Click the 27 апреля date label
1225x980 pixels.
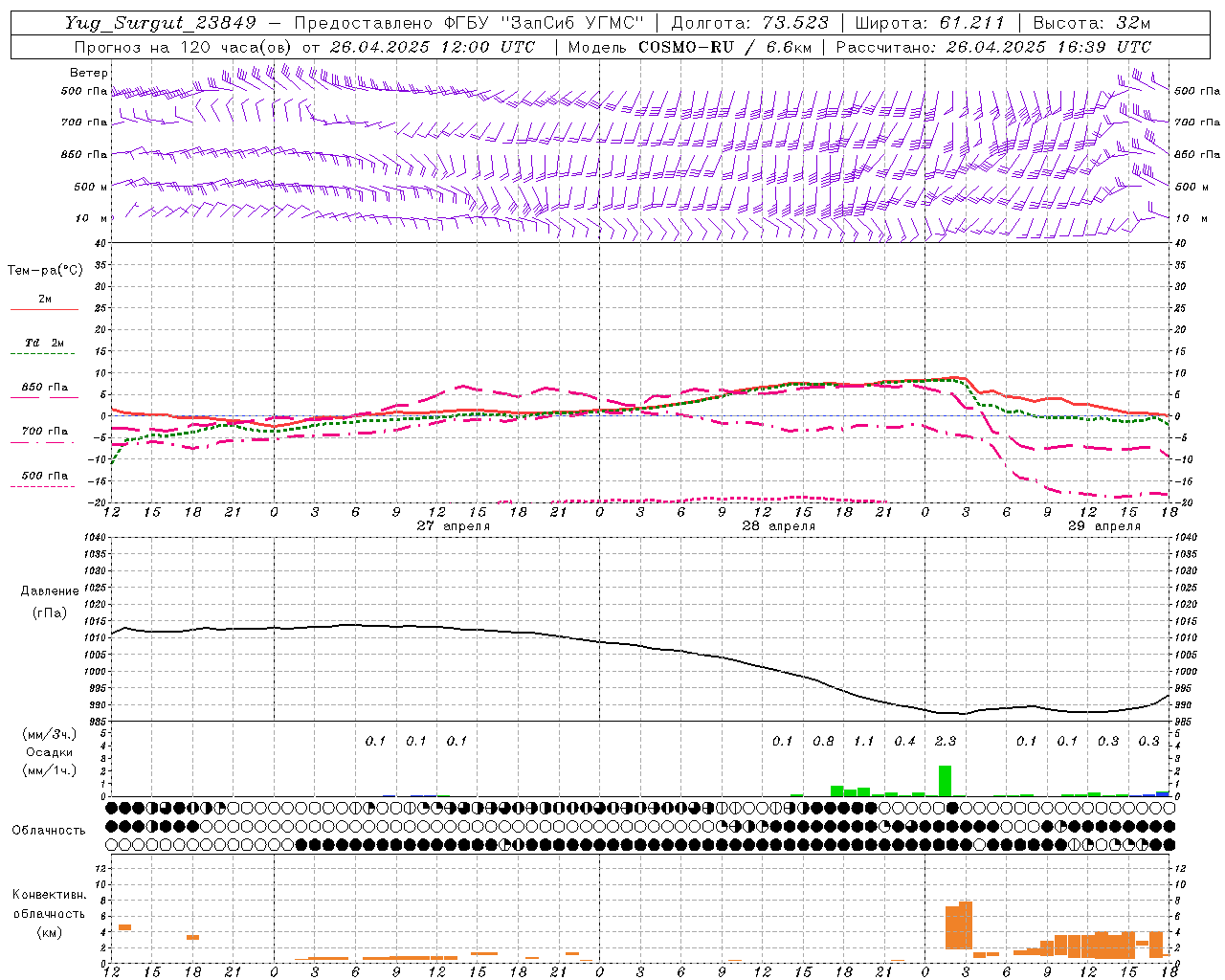454,525
